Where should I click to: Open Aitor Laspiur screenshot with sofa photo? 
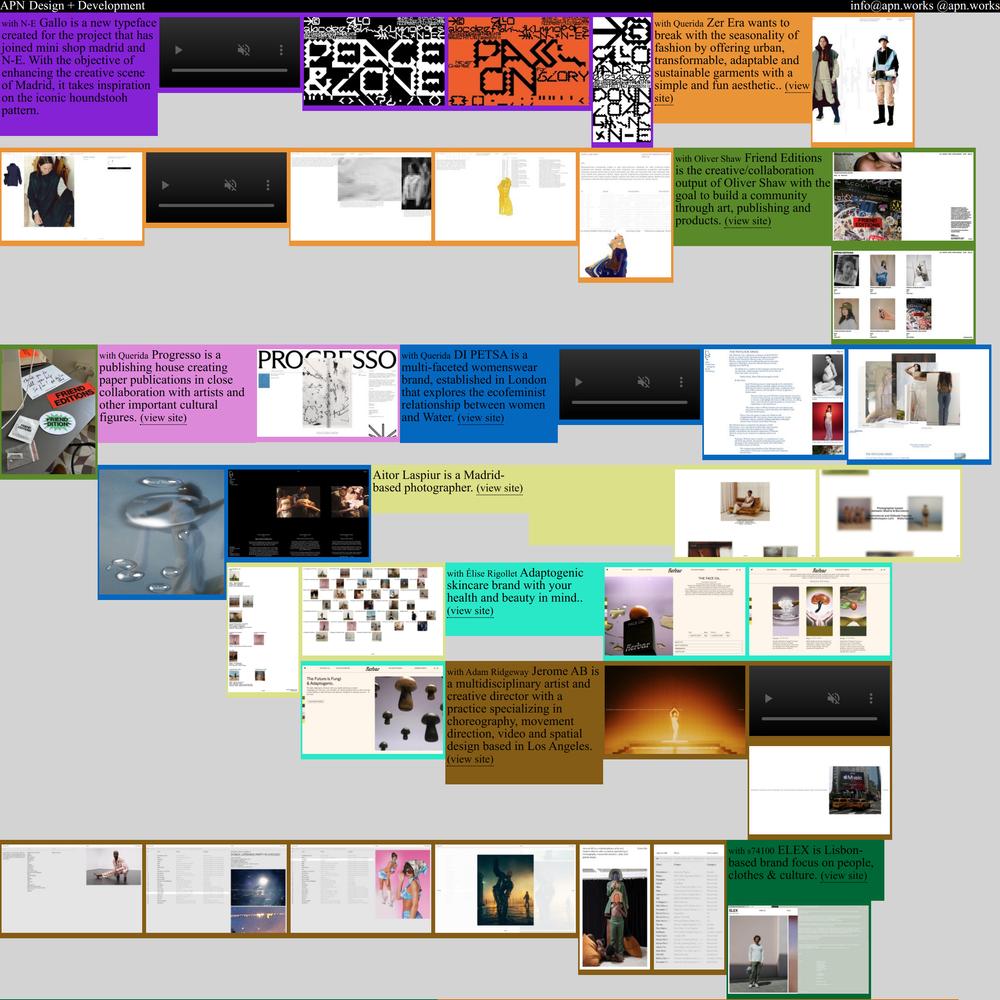coord(745,513)
